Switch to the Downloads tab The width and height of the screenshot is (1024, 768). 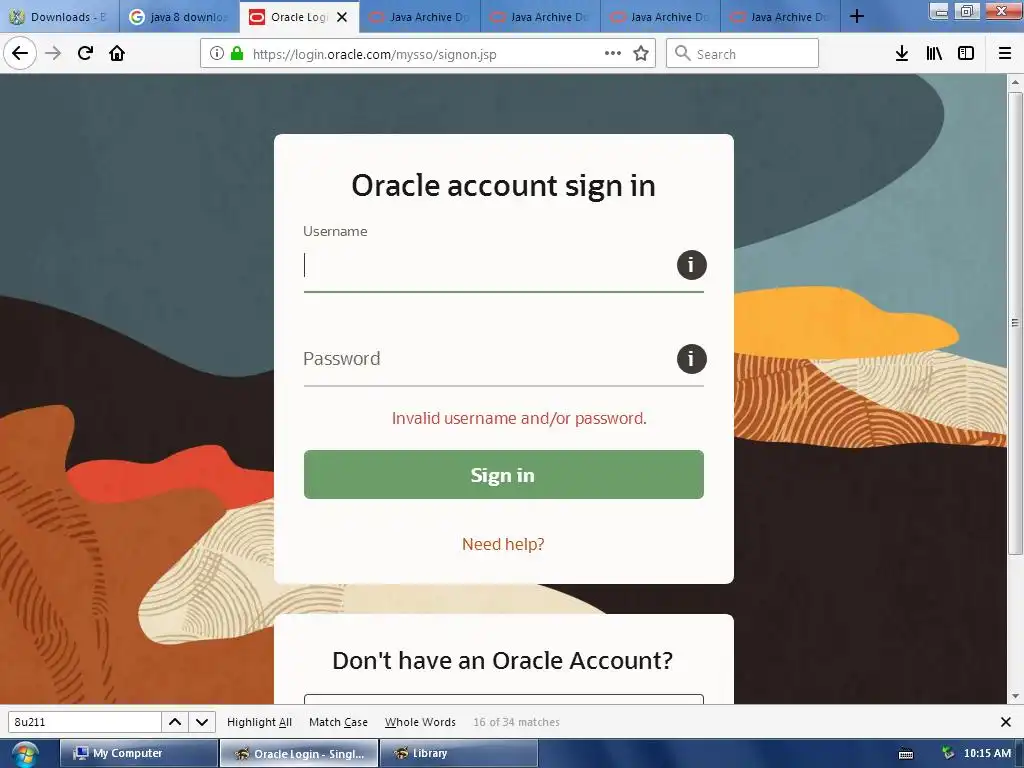click(59, 16)
